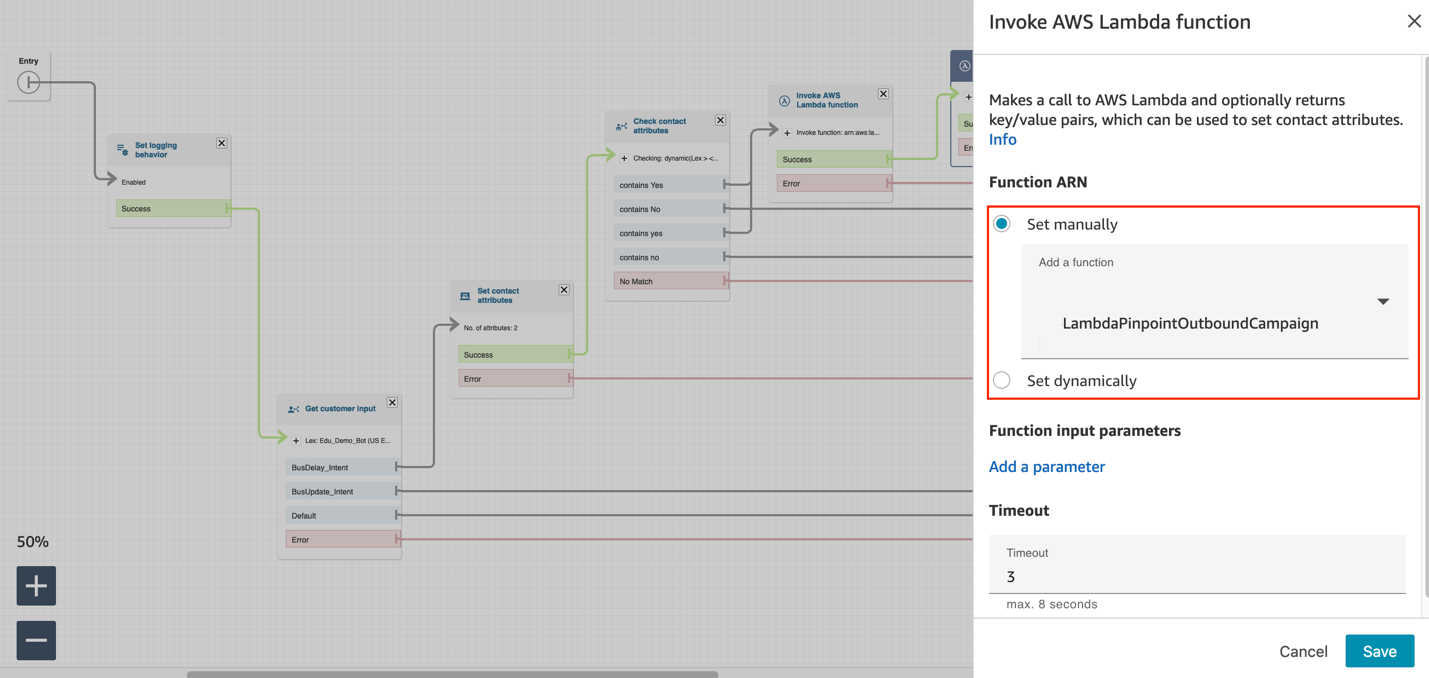The image size is (1429, 678).
Task: Remove the Invoke AWS Lambda function block
Action: point(883,94)
